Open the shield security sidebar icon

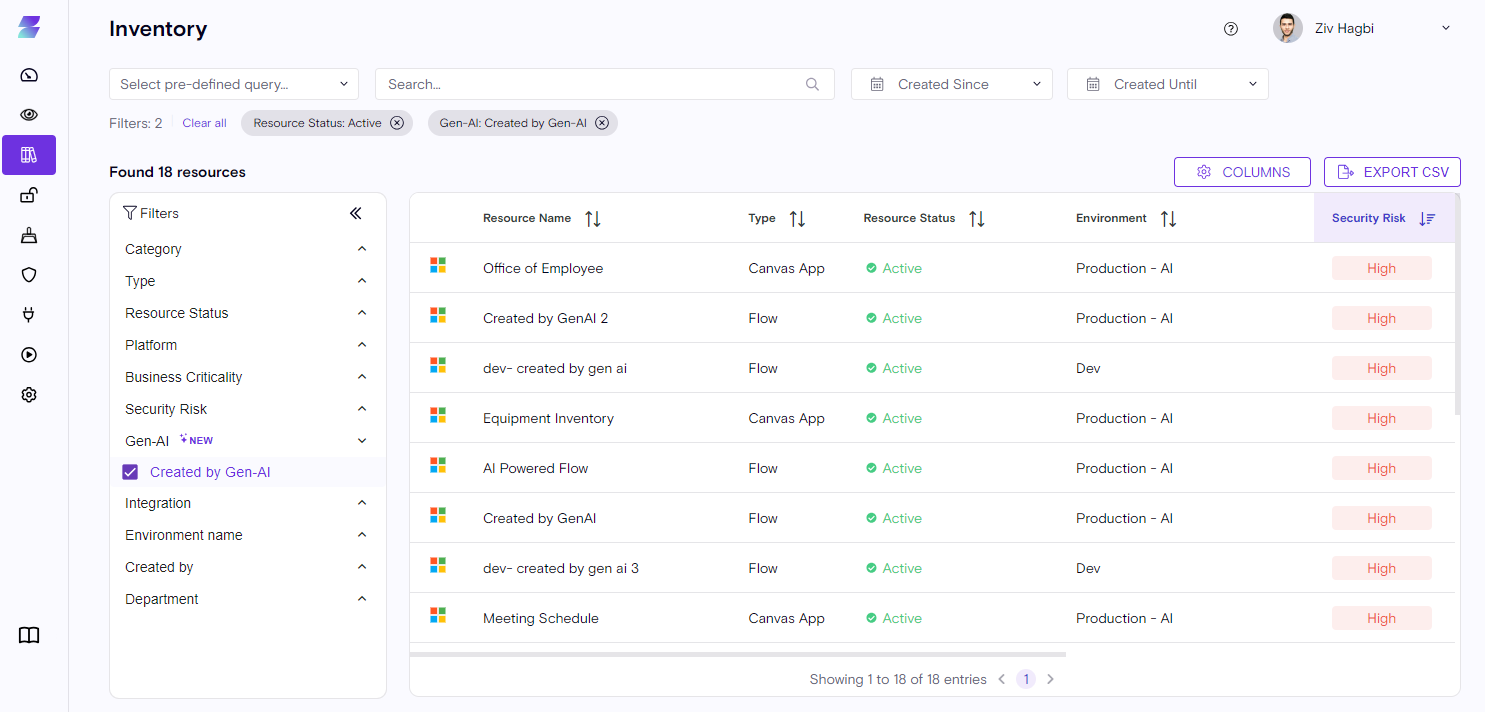pyautogui.click(x=29, y=275)
